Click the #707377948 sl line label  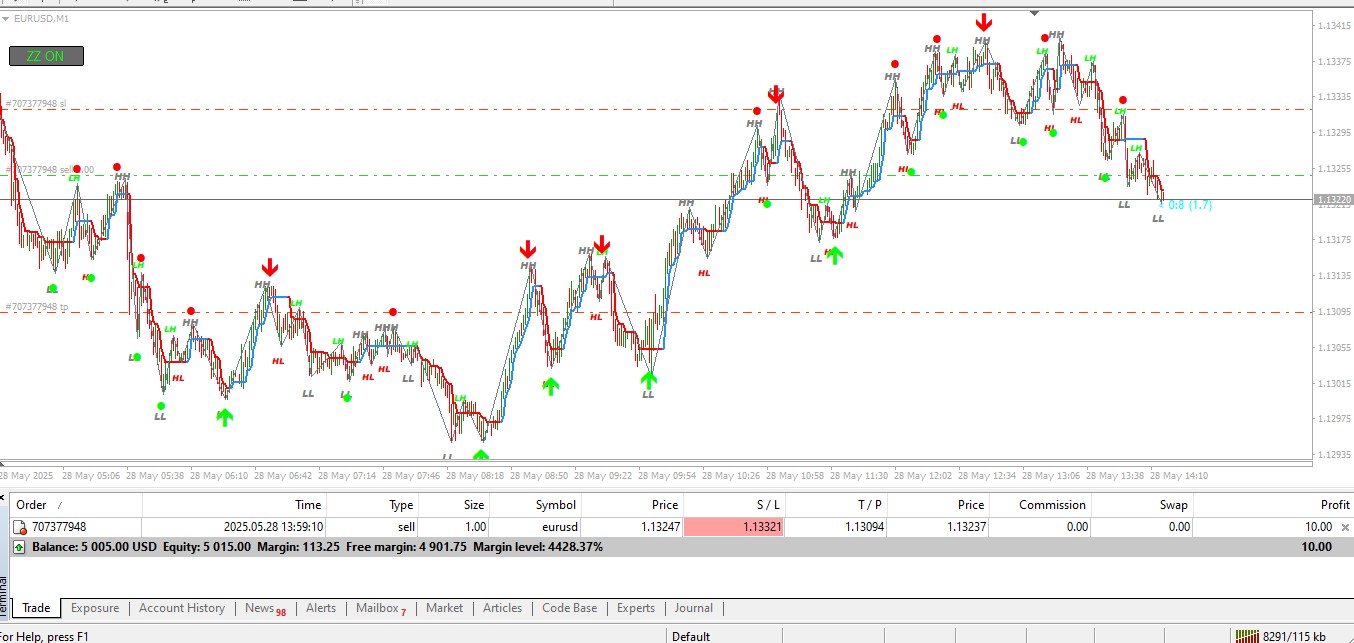pos(35,103)
